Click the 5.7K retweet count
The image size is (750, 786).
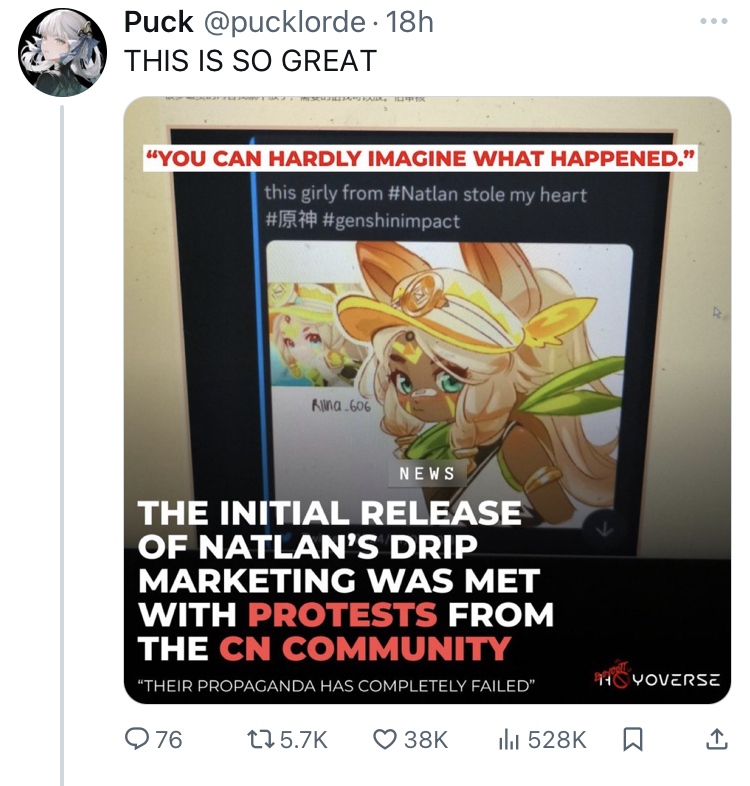pyautogui.click(x=300, y=739)
